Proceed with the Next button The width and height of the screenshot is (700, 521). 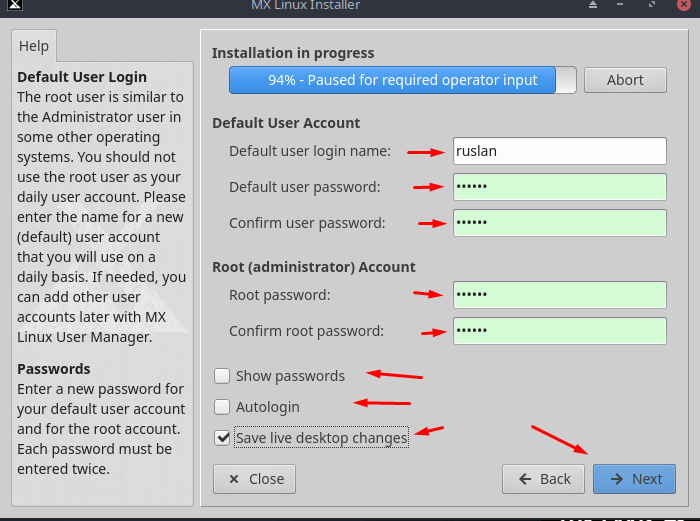[x=634, y=479]
